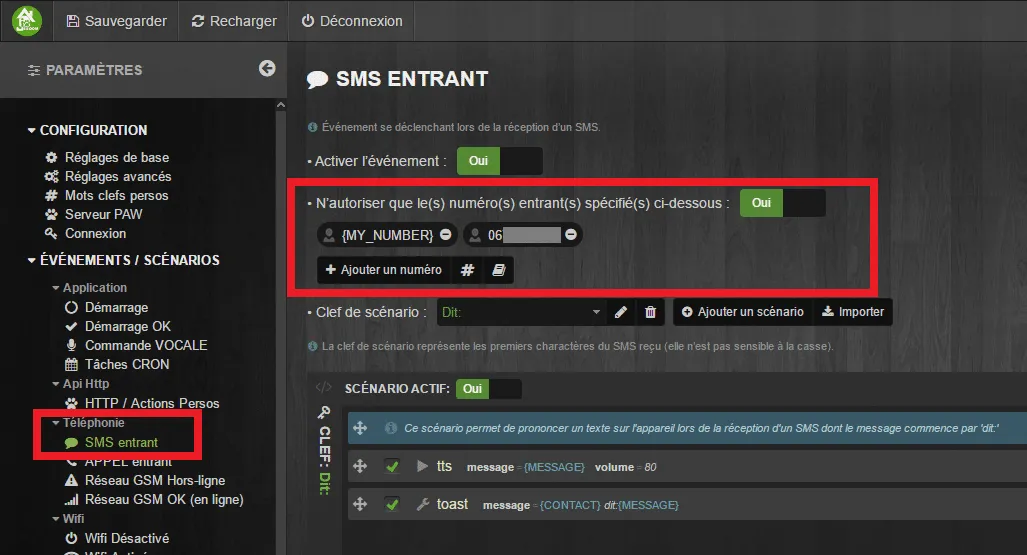Viewport: 1027px width, 555px height.
Task: Select Commande VOCALE event
Action: pyautogui.click(x=136, y=345)
